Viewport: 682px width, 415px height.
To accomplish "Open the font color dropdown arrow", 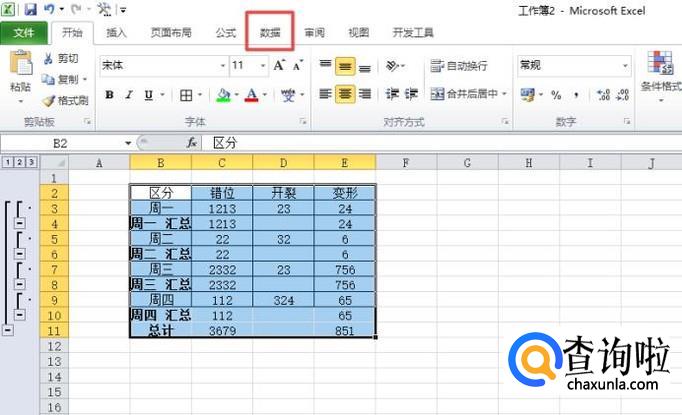I will tap(264, 94).
